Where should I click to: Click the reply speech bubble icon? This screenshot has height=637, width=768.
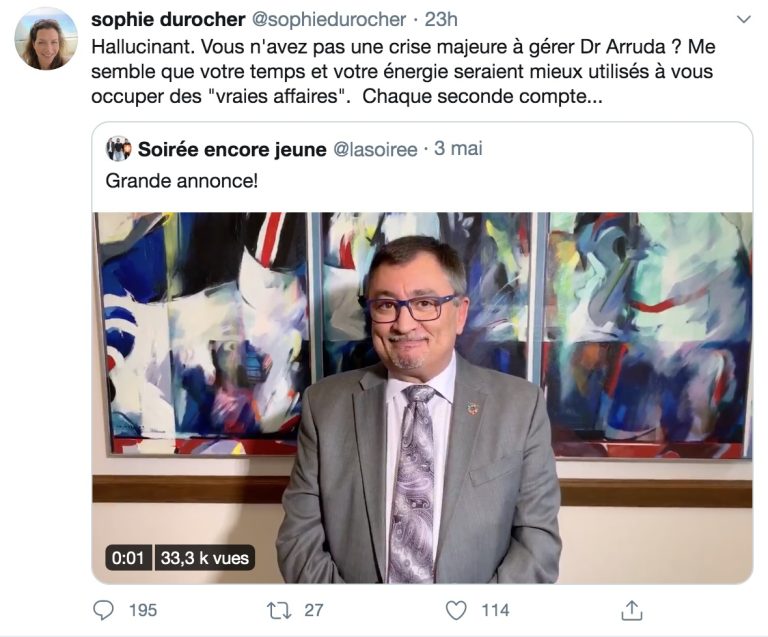(103, 610)
